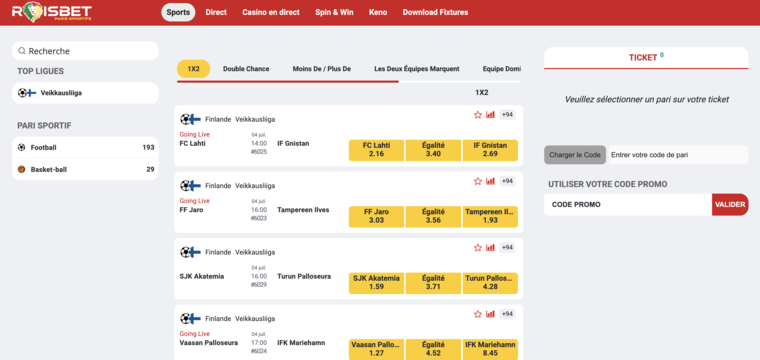Focus the CODE PROMO input field

(628, 204)
